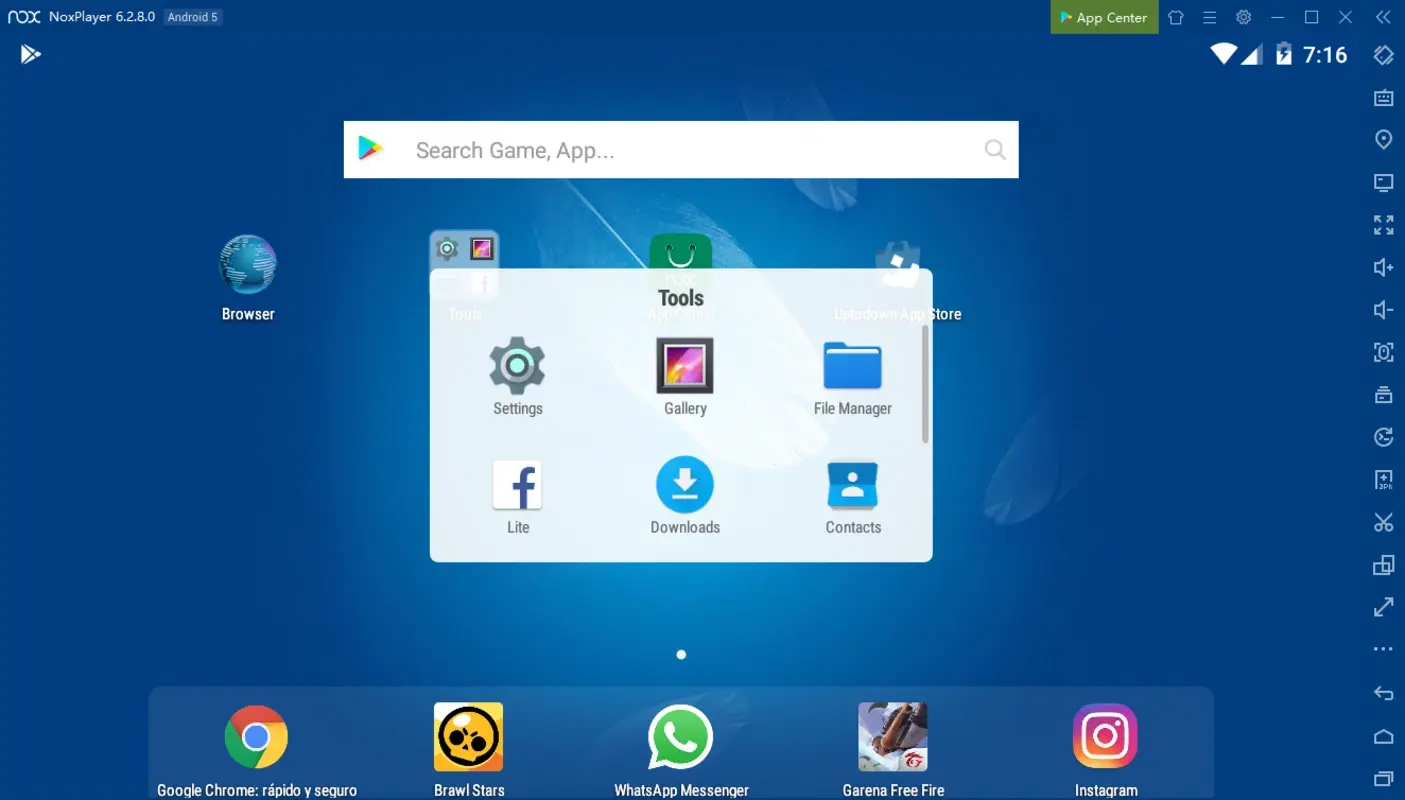The width and height of the screenshot is (1405, 800).
Task: Decrease emulator volume using sidebar icon
Action: [x=1383, y=310]
